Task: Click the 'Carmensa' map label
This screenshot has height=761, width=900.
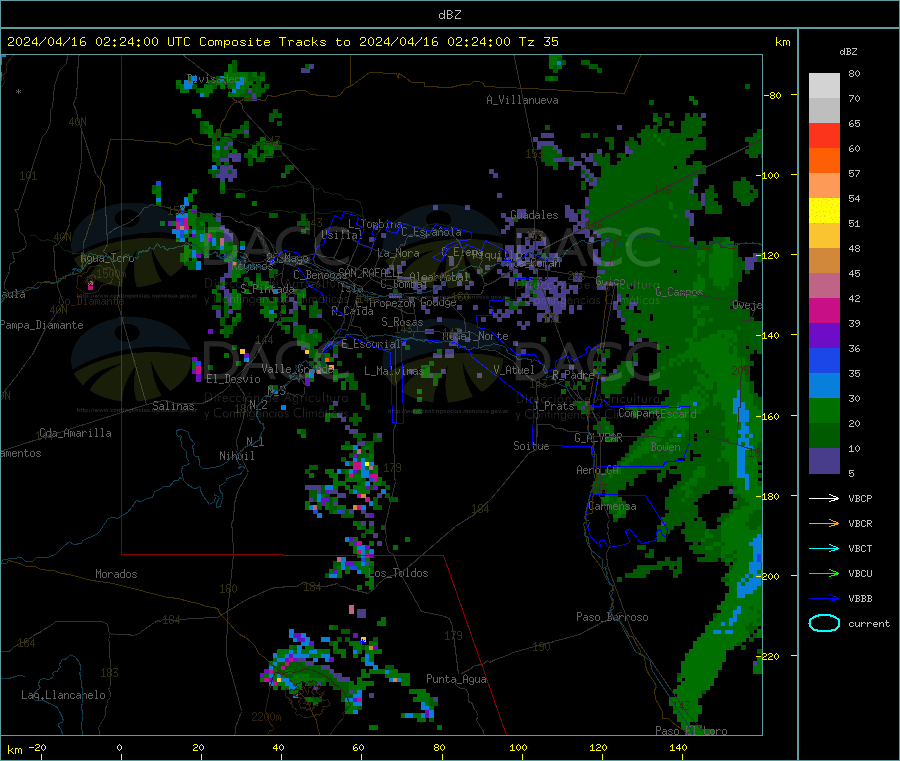Action: pos(612,506)
